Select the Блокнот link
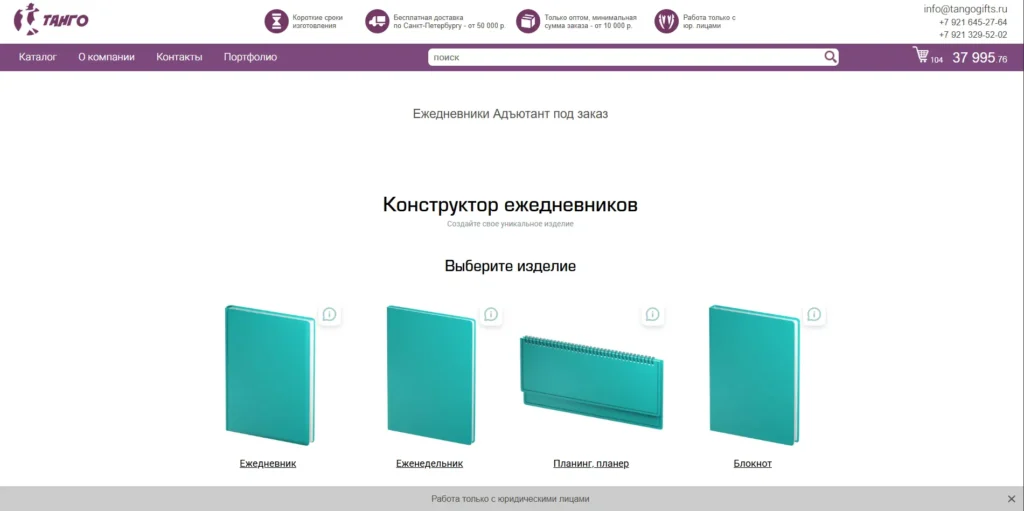1024x511 pixels. pos(752,463)
